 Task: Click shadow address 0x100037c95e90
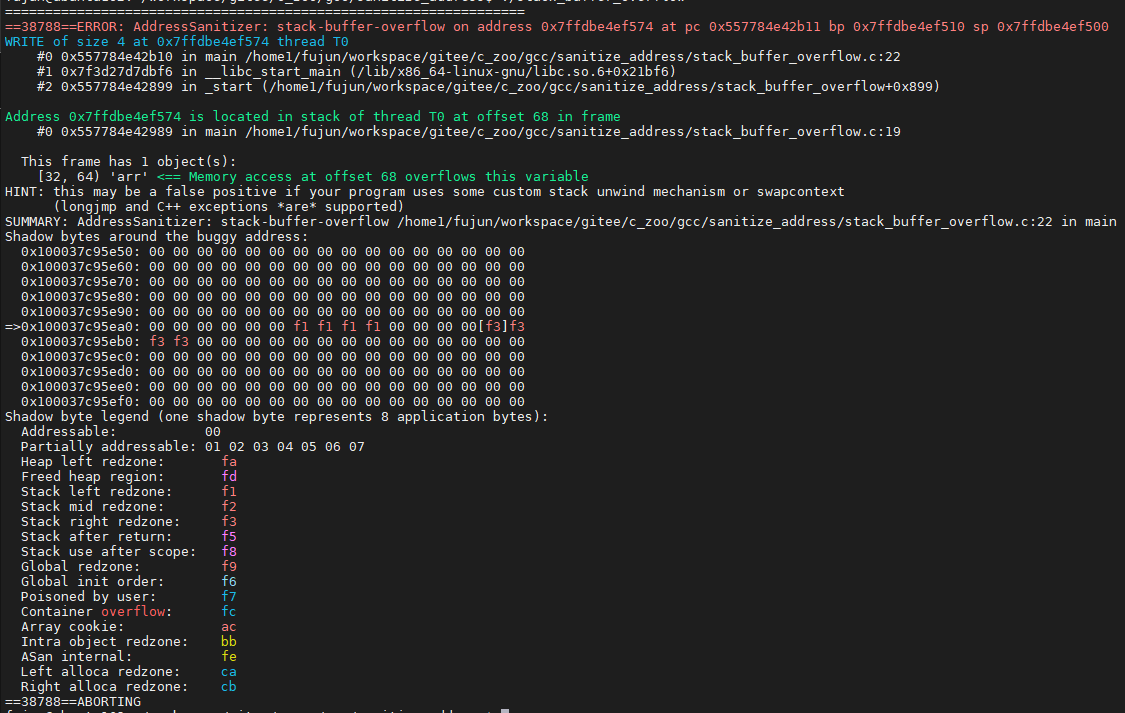(81, 312)
